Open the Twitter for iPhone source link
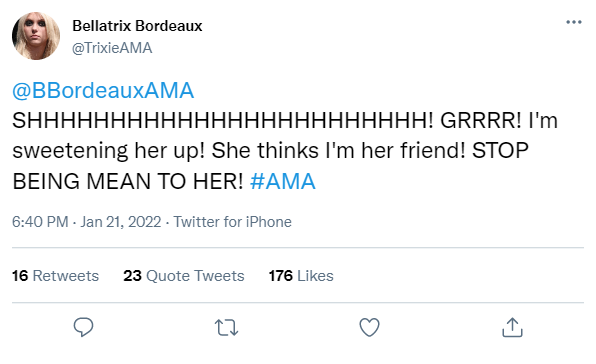The width and height of the screenshot is (596, 364). [233, 222]
